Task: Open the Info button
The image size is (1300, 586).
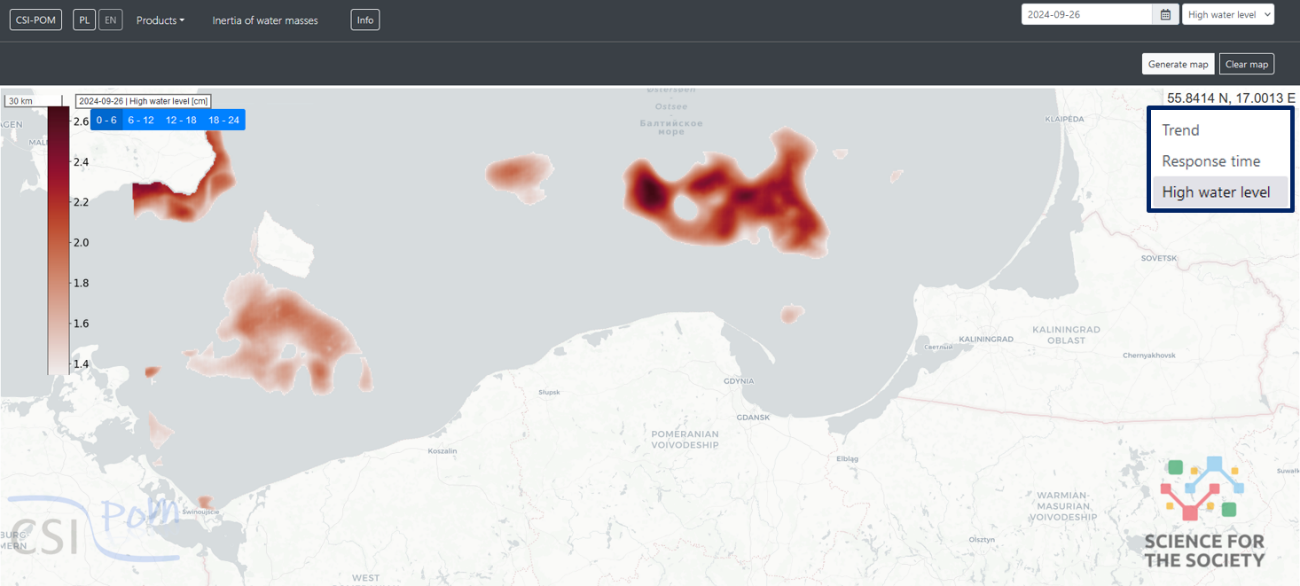Action: (x=365, y=20)
